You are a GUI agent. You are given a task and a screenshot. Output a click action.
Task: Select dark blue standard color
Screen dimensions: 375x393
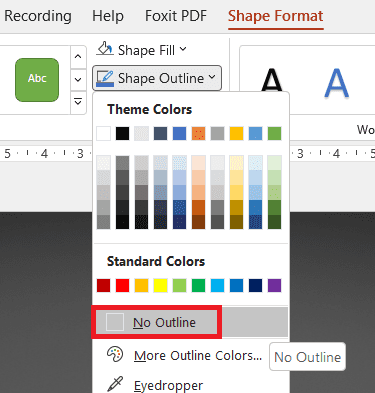click(255, 285)
